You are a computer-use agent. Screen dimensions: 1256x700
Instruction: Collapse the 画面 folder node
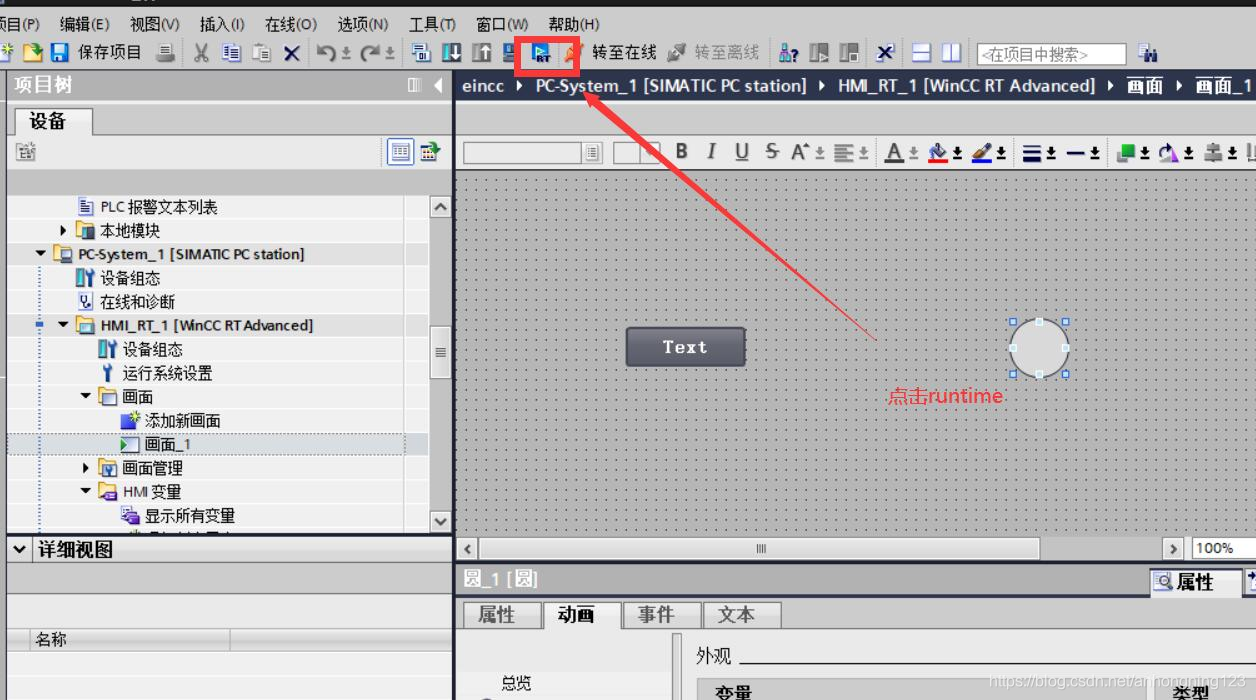tap(86, 396)
